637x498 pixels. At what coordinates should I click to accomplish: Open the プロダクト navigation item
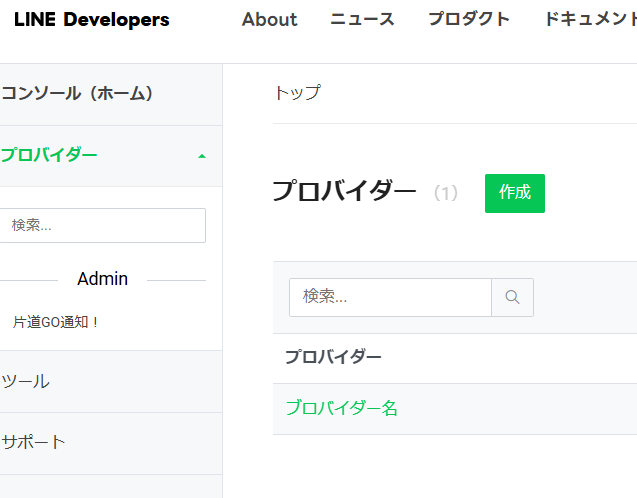pos(469,19)
